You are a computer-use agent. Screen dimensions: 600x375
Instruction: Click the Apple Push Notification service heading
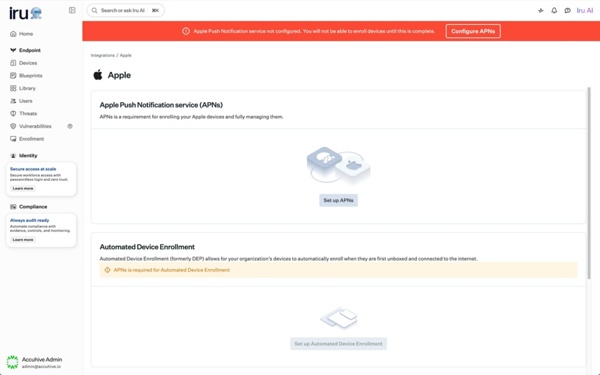coord(161,105)
